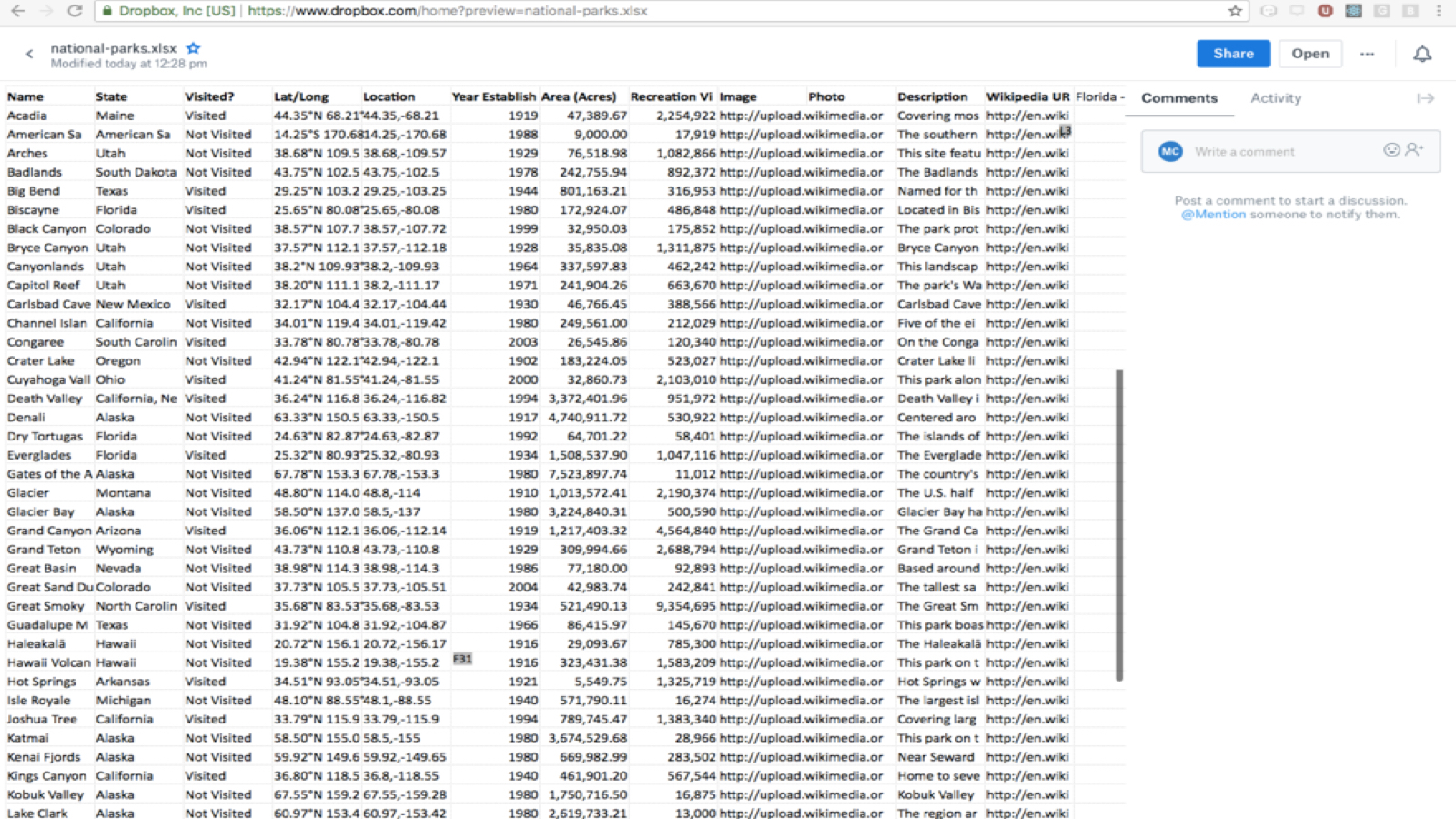Switch to the Comments tab

pos(1179,98)
